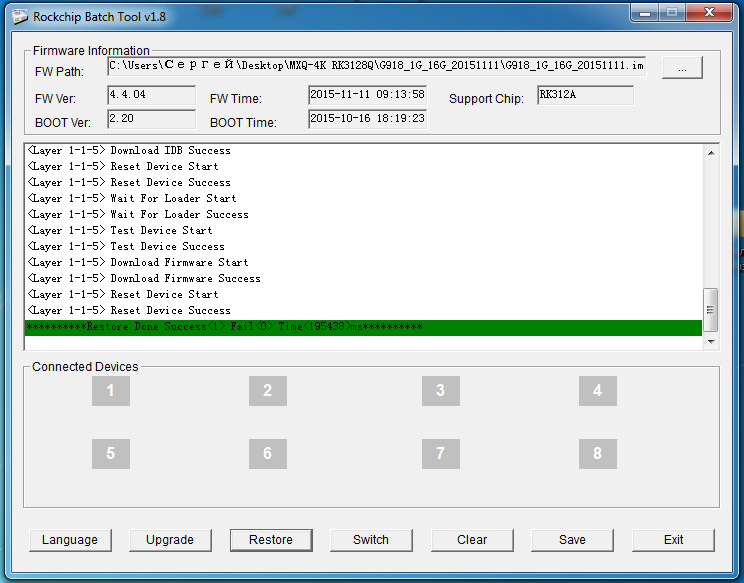Screen dimensions: 744x583
Task: Click the 'Firmware Information' group label
Action: [91, 51]
